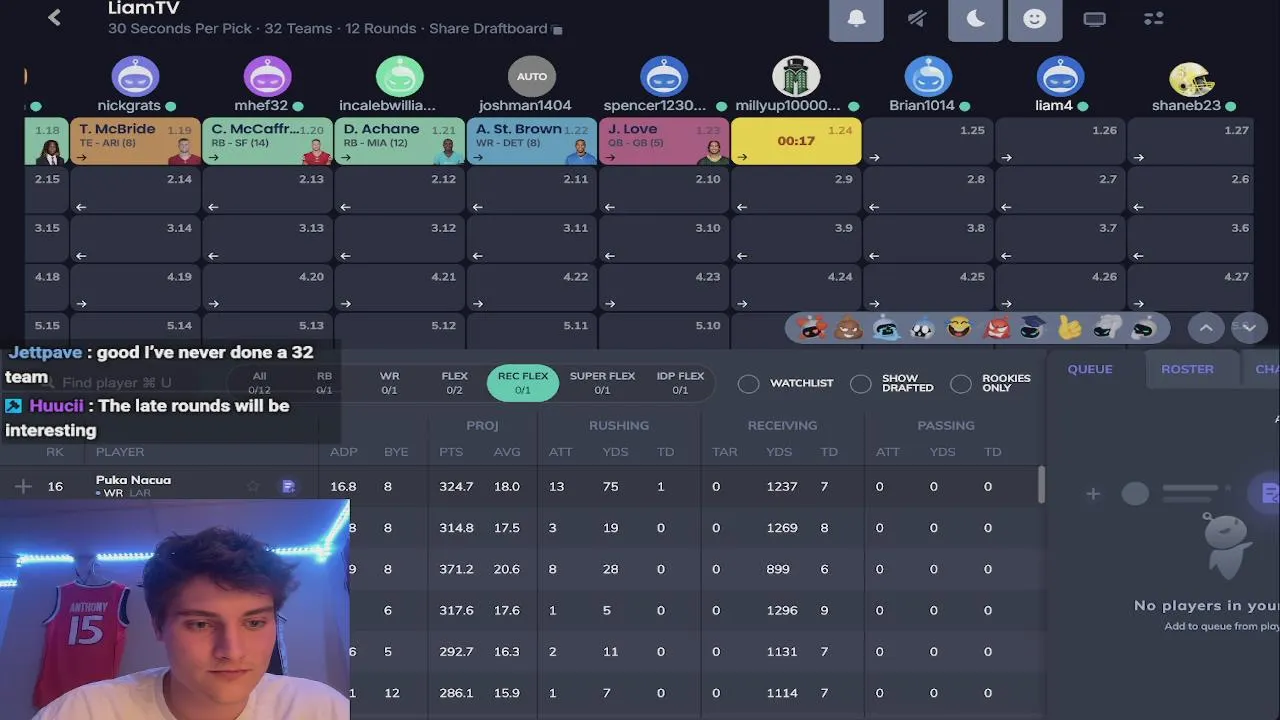The width and height of the screenshot is (1280, 720).
Task: Send the graduation cap robot reaction
Action: click(1033, 327)
